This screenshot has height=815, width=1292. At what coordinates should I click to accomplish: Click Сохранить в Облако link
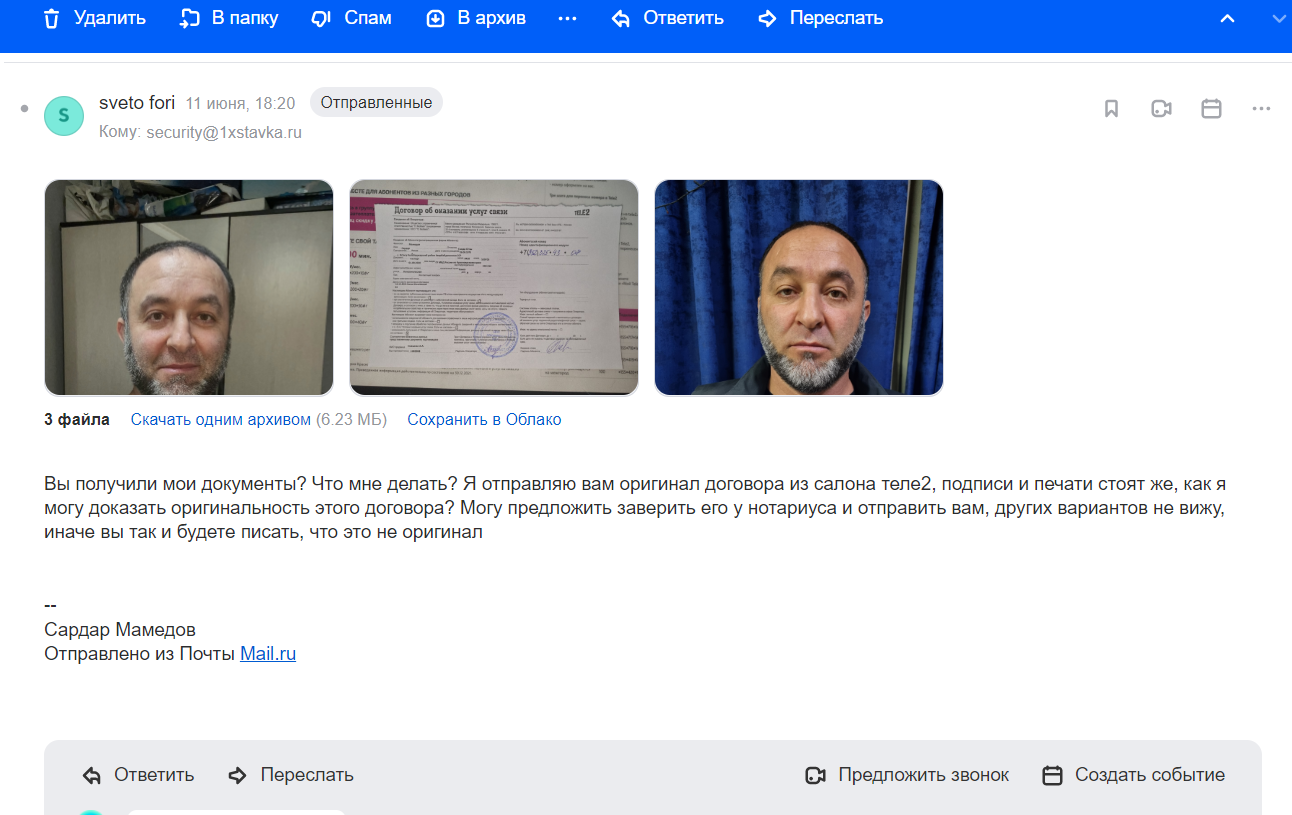click(x=484, y=420)
